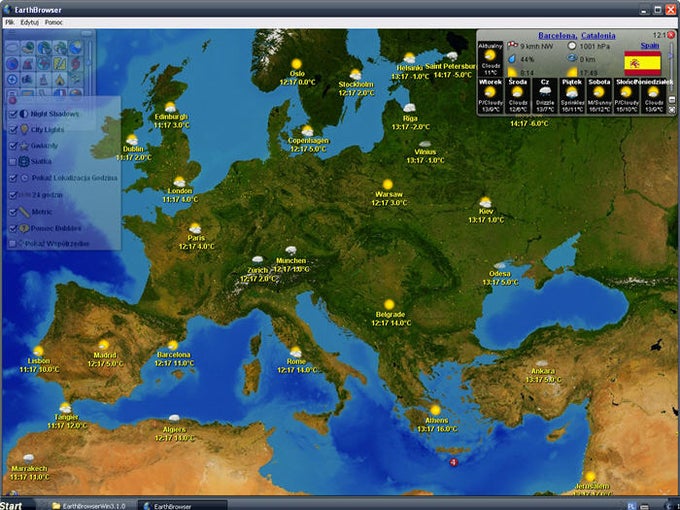Select the blue crosshair circle tool icon
Image resolution: width=680 pixels, height=510 pixels.
point(12,79)
